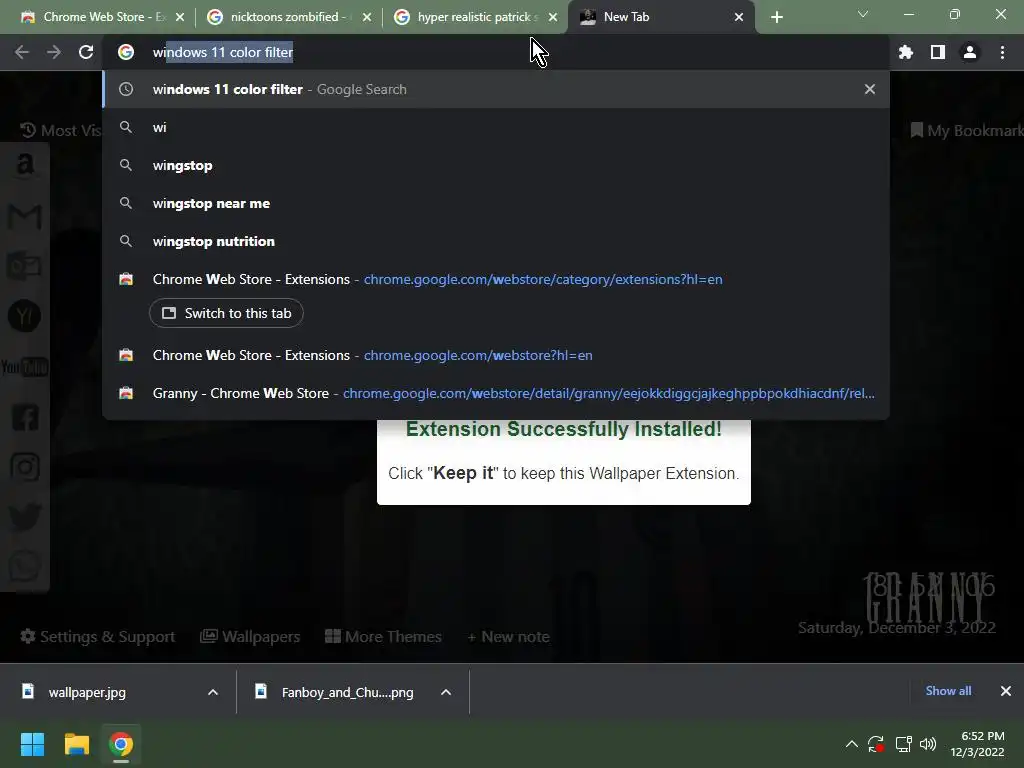Image resolution: width=1024 pixels, height=768 pixels.
Task: Open the tab search chevron
Action: [x=863, y=14]
